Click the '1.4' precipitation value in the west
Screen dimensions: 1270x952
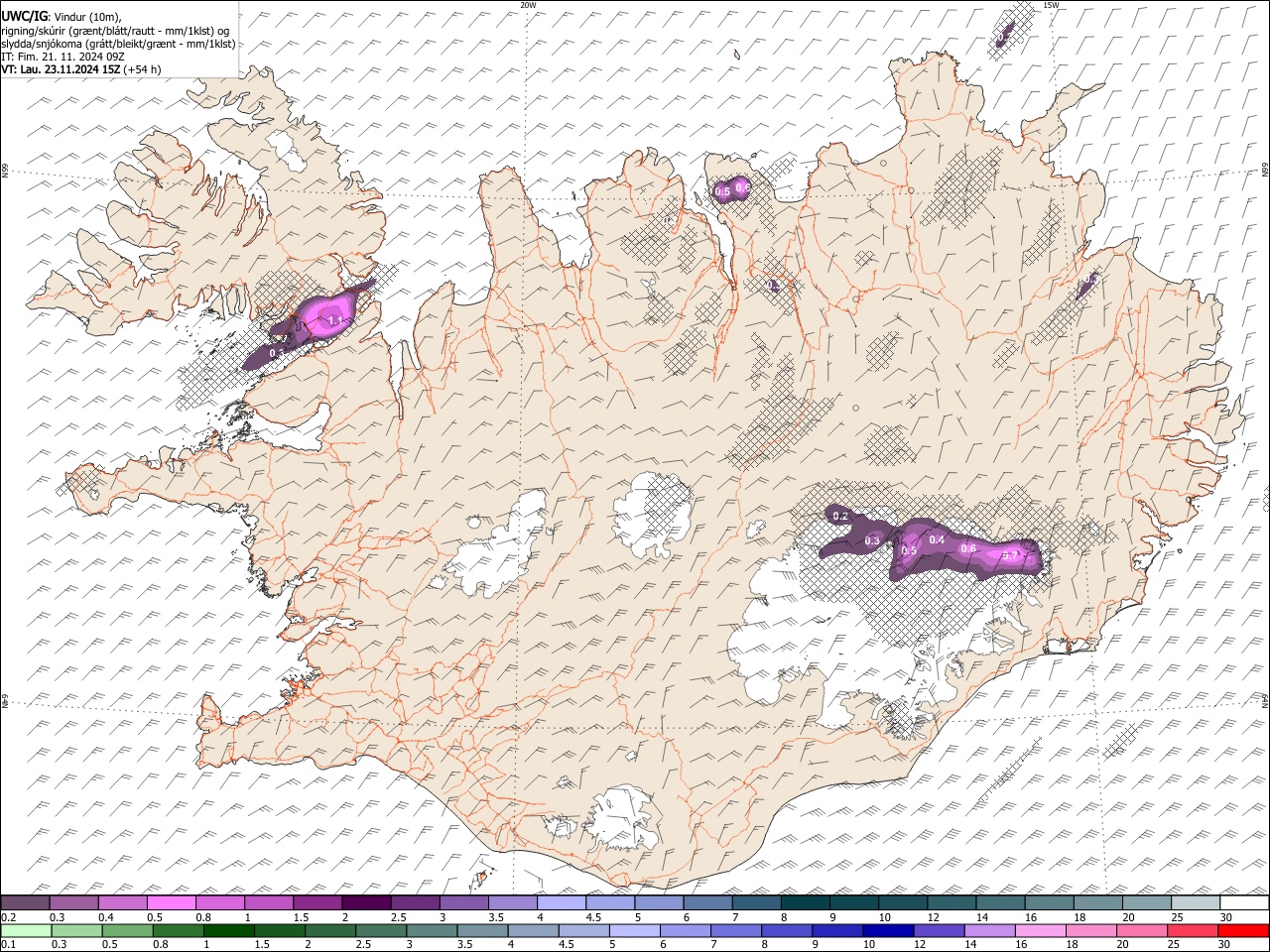click(x=335, y=319)
